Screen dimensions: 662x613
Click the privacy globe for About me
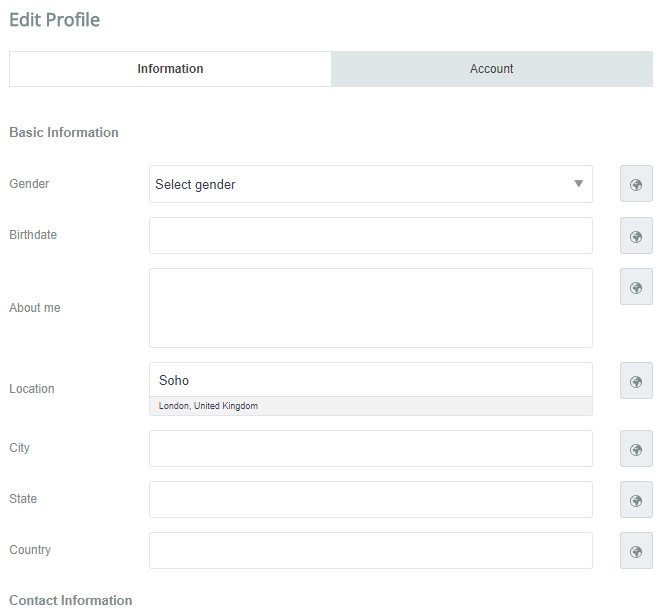[636, 287]
